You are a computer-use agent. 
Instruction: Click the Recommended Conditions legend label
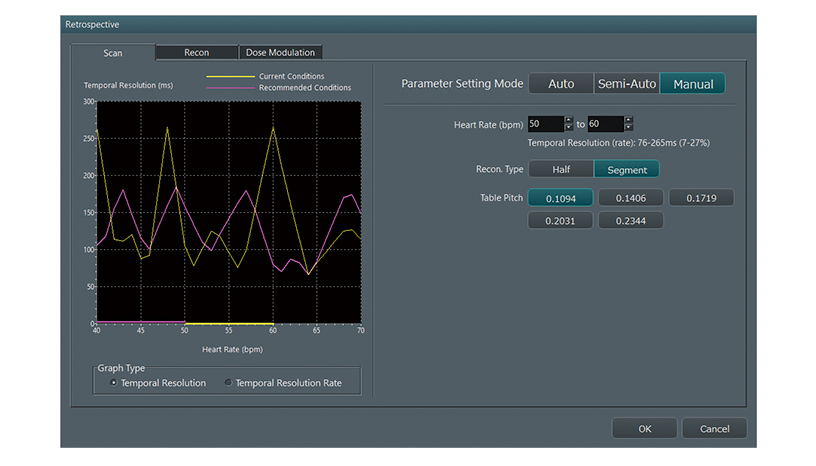point(305,87)
